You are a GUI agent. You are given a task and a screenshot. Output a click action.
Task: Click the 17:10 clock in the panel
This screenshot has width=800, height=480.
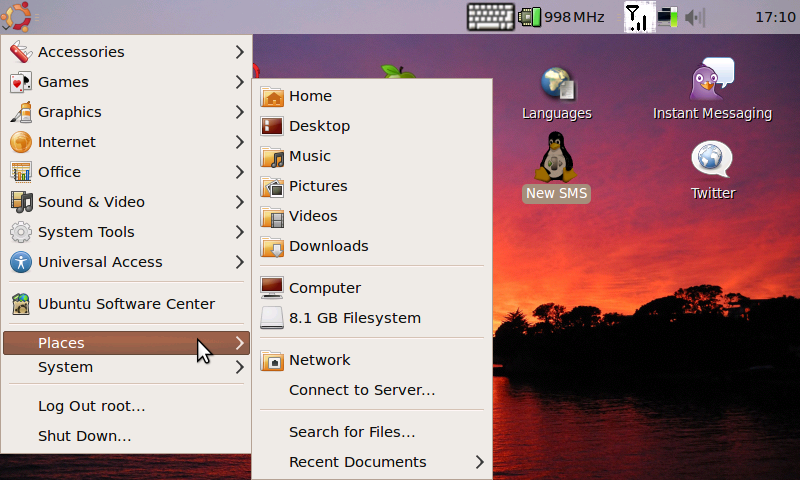coord(774,17)
